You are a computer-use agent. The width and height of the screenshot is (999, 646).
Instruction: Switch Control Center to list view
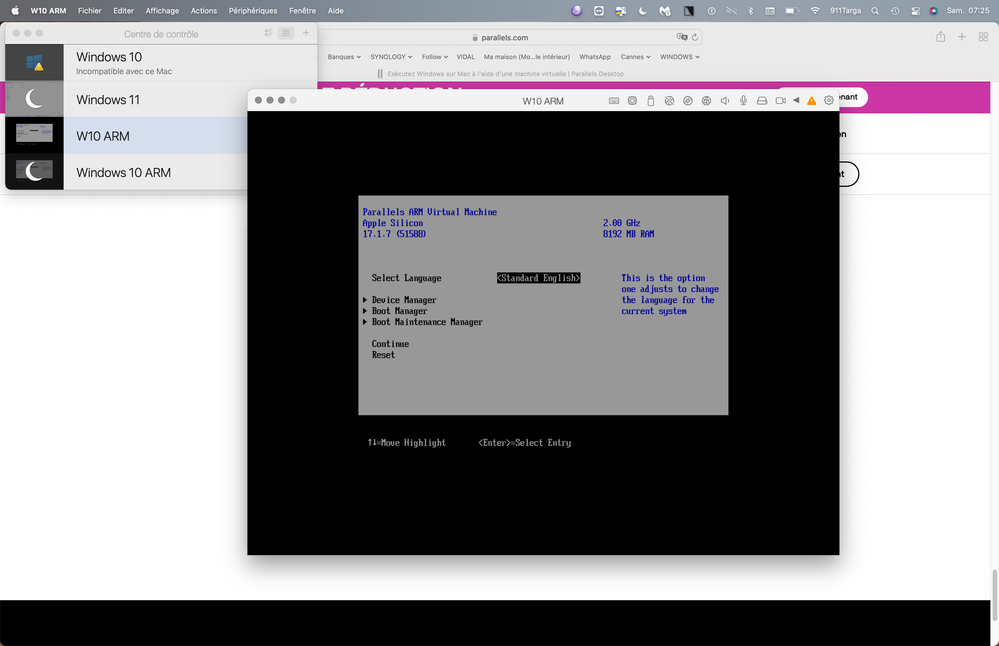click(x=286, y=33)
